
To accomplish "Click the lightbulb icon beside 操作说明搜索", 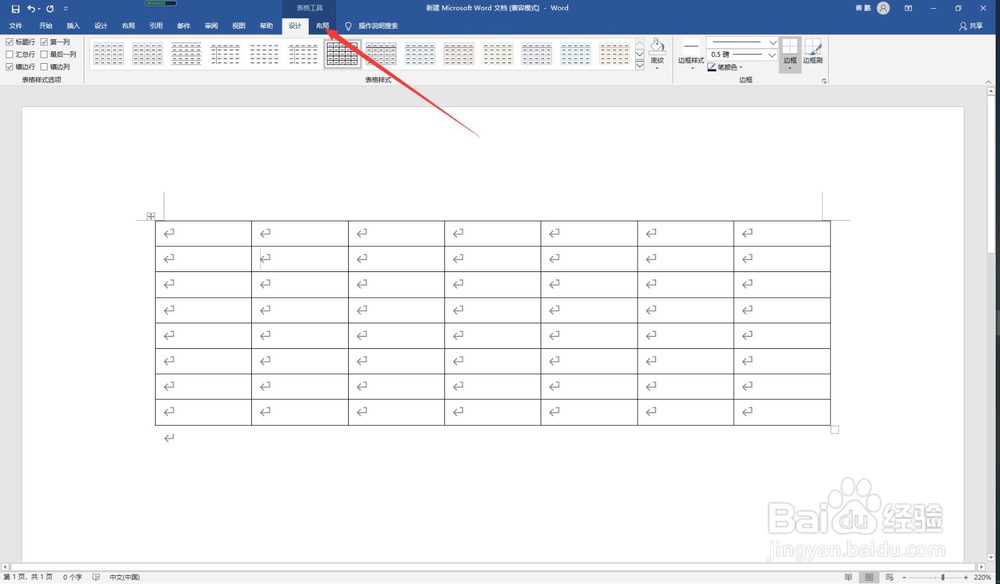I will point(348,26).
